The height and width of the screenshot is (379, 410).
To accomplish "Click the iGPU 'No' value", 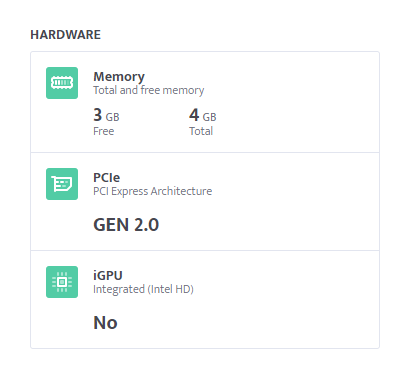I will 105,323.
